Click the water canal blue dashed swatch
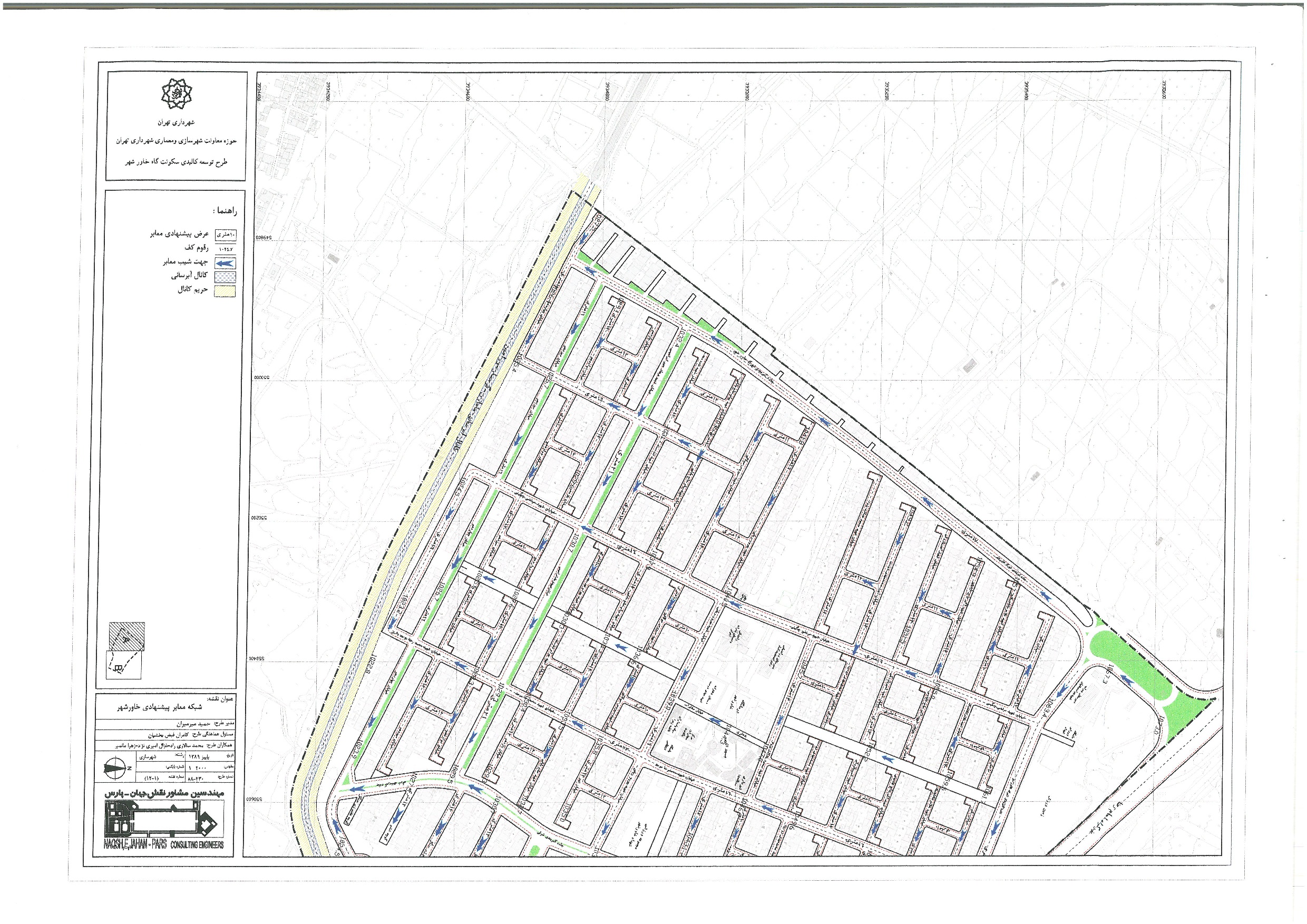1307x924 pixels. [226, 277]
